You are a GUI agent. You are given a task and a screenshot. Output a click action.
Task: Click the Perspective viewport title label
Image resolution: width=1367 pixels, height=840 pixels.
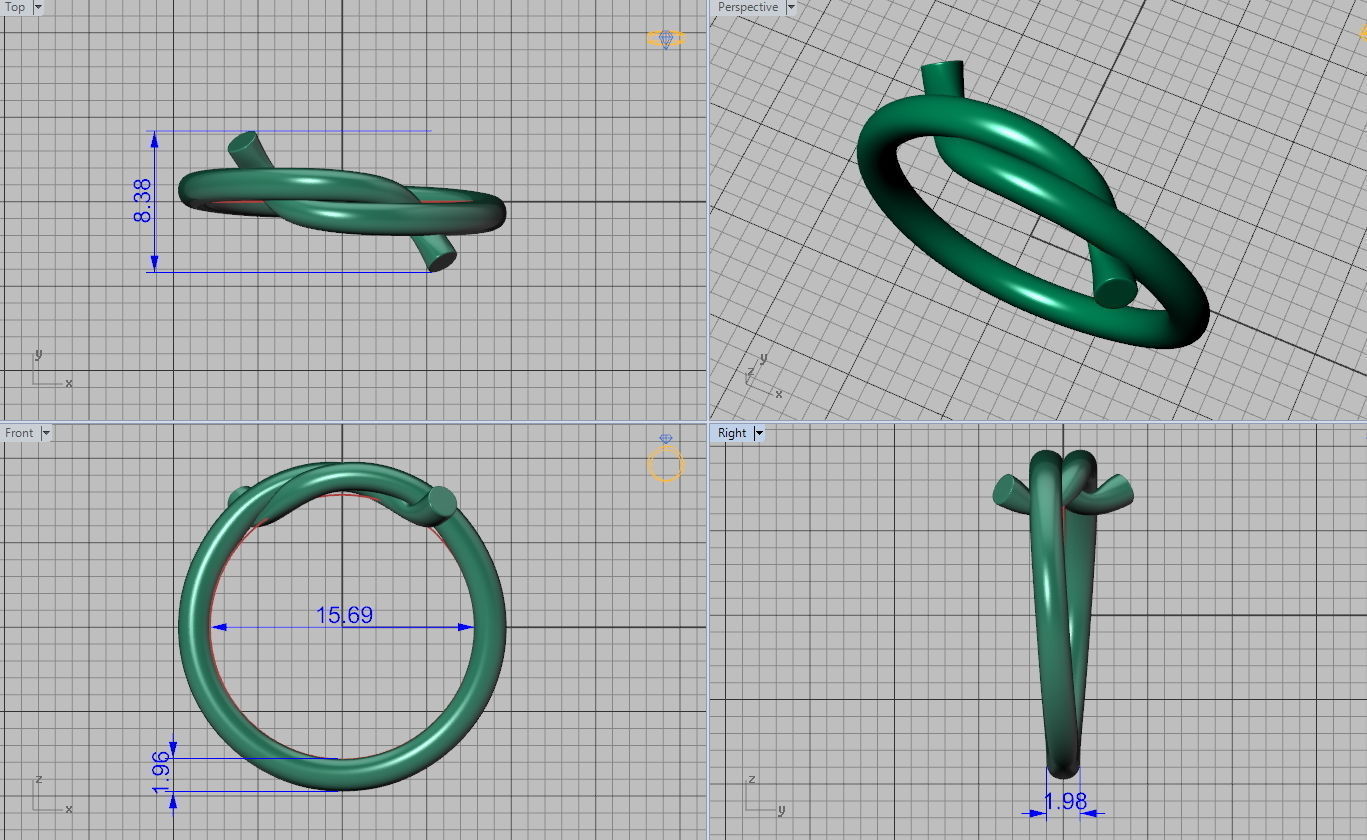pos(747,7)
